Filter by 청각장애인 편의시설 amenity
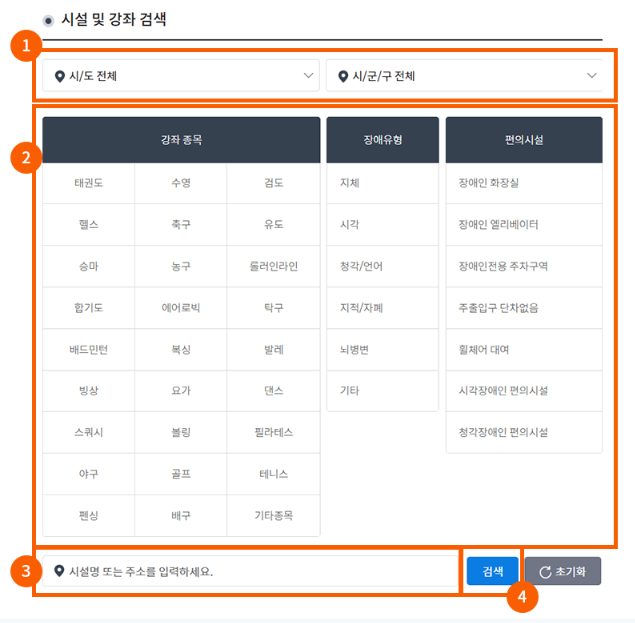Screen dimensions: 635x623 [524, 433]
